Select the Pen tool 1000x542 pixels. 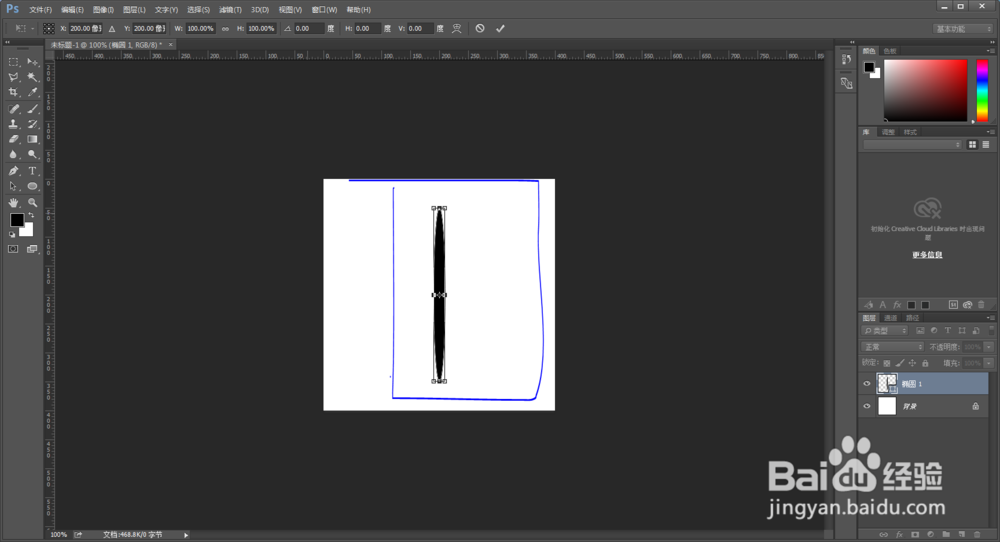[13, 171]
